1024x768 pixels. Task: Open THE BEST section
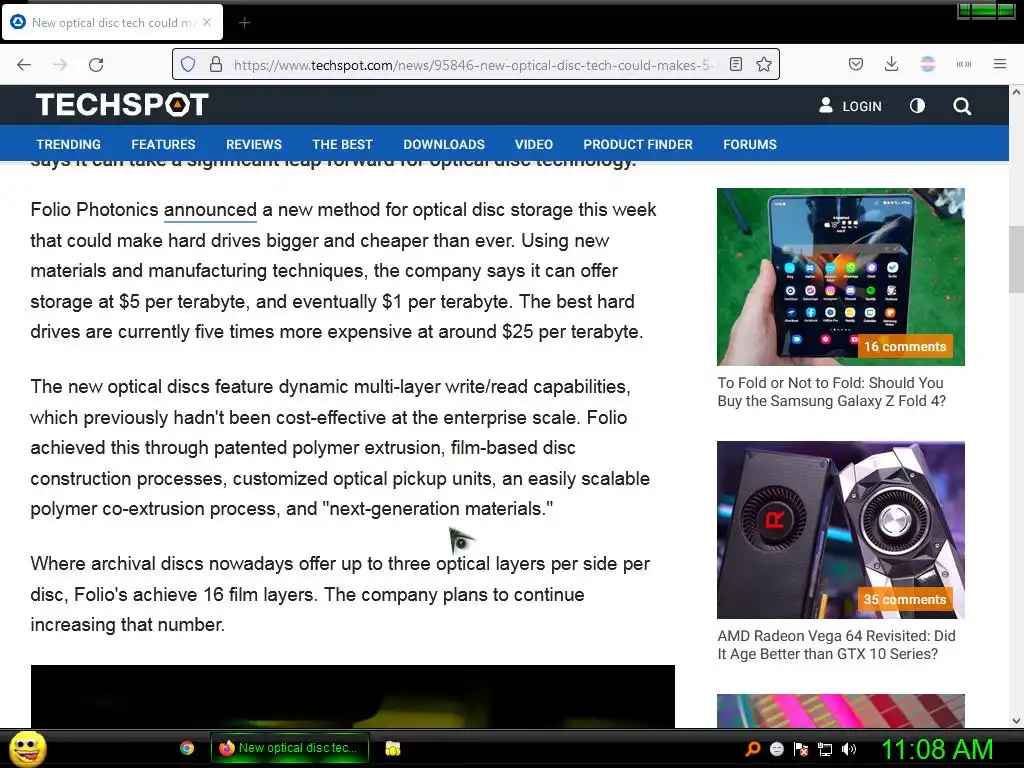[x=342, y=144]
